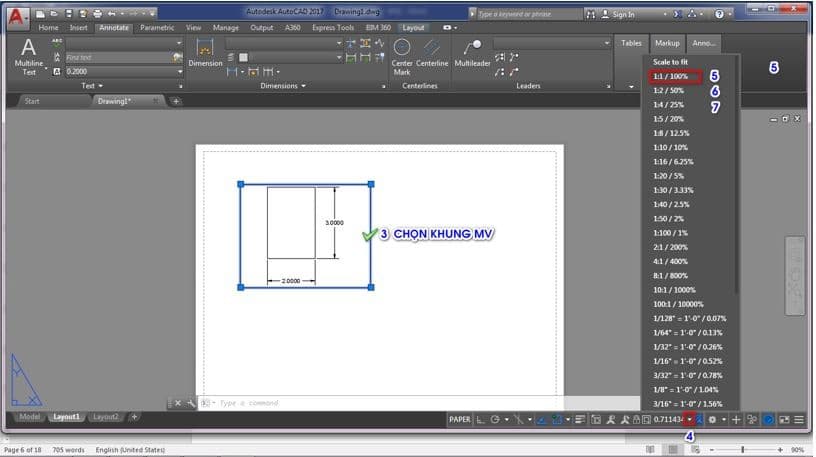Open the Parametric ribbon tab
The width and height of the screenshot is (816, 457).
(157, 28)
